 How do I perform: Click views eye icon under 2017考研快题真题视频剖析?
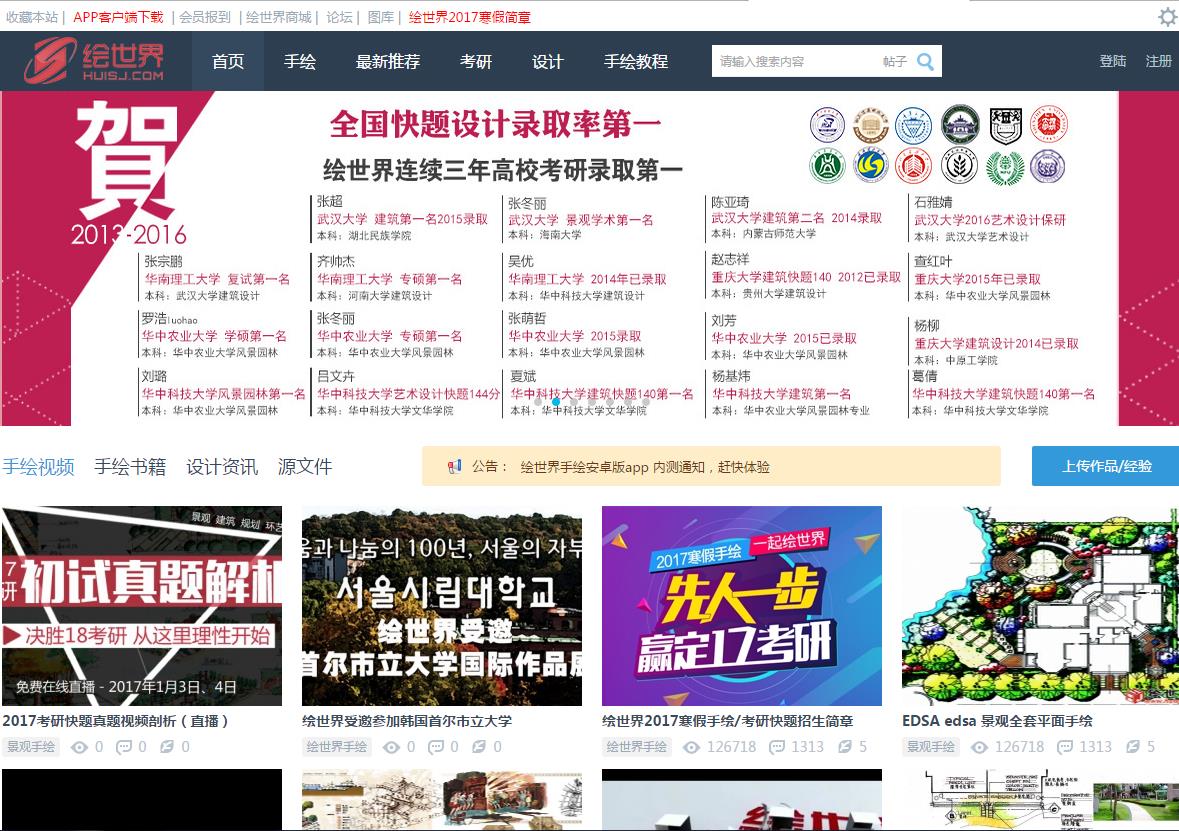(x=79, y=747)
